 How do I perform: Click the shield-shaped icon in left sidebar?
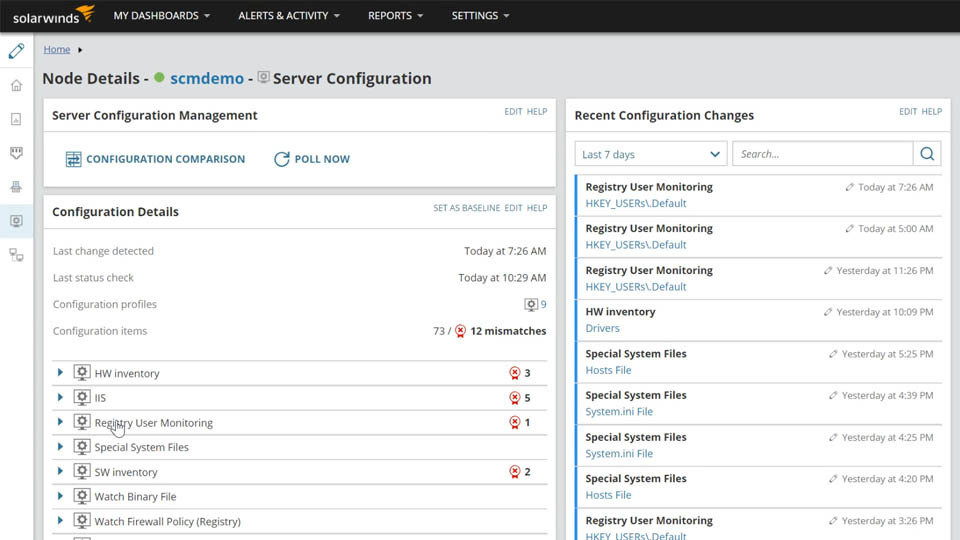click(x=17, y=152)
